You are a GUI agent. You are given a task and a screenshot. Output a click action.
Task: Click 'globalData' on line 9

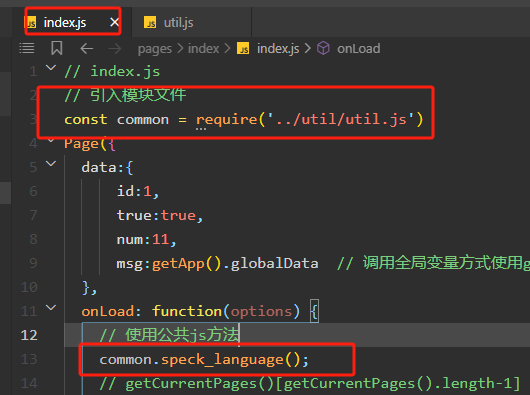(x=274, y=263)
